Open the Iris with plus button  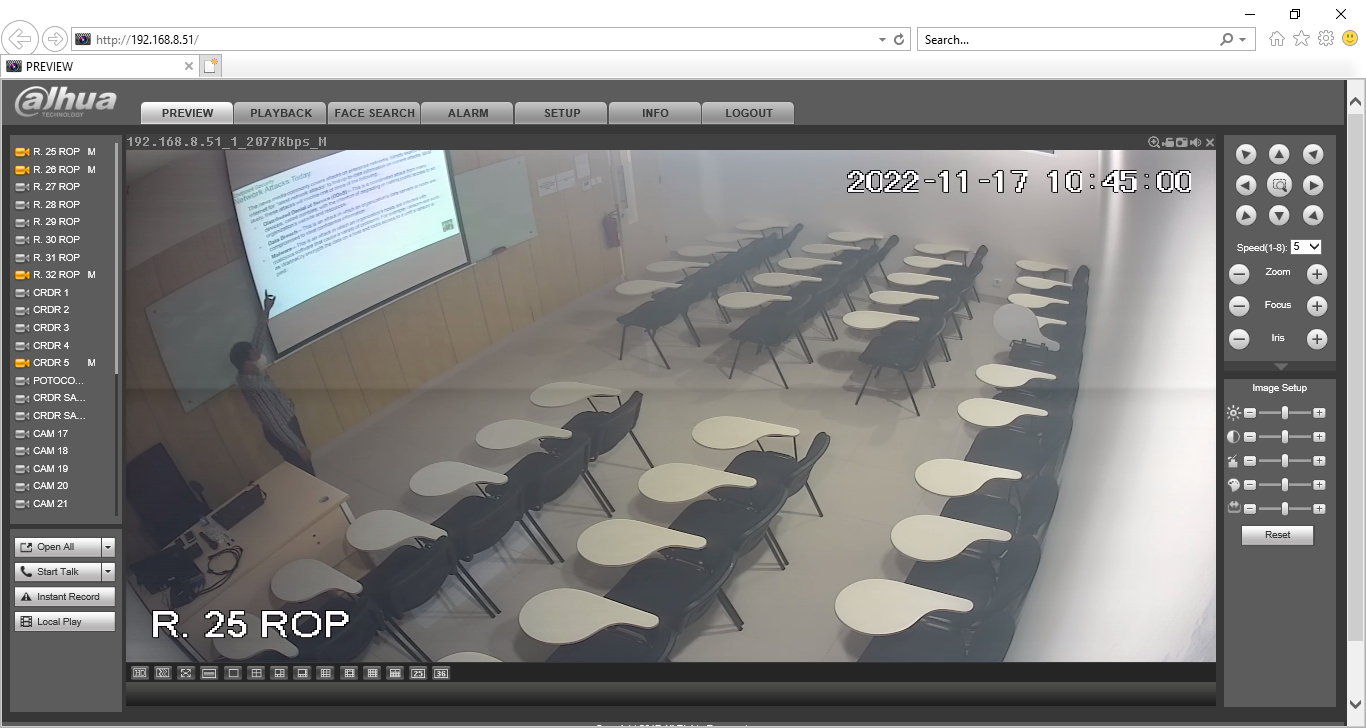pos(1317,340)
